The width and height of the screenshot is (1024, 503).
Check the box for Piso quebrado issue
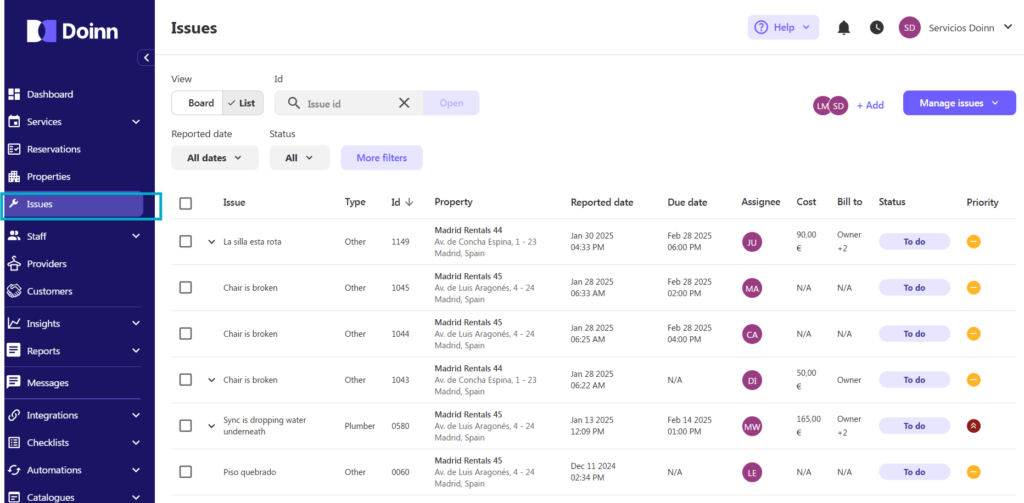click(x=185, y=472)
